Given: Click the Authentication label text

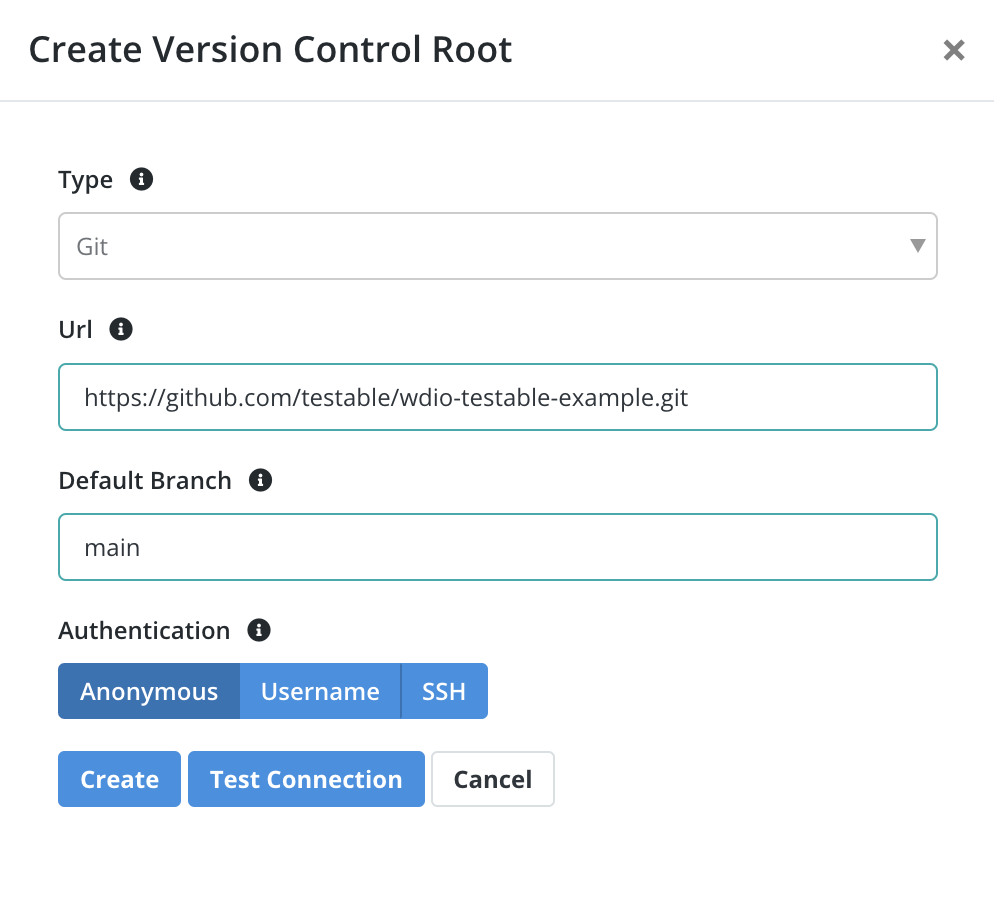Looking at the screenshot, I should pyautogui.click(x=144, y=631).
